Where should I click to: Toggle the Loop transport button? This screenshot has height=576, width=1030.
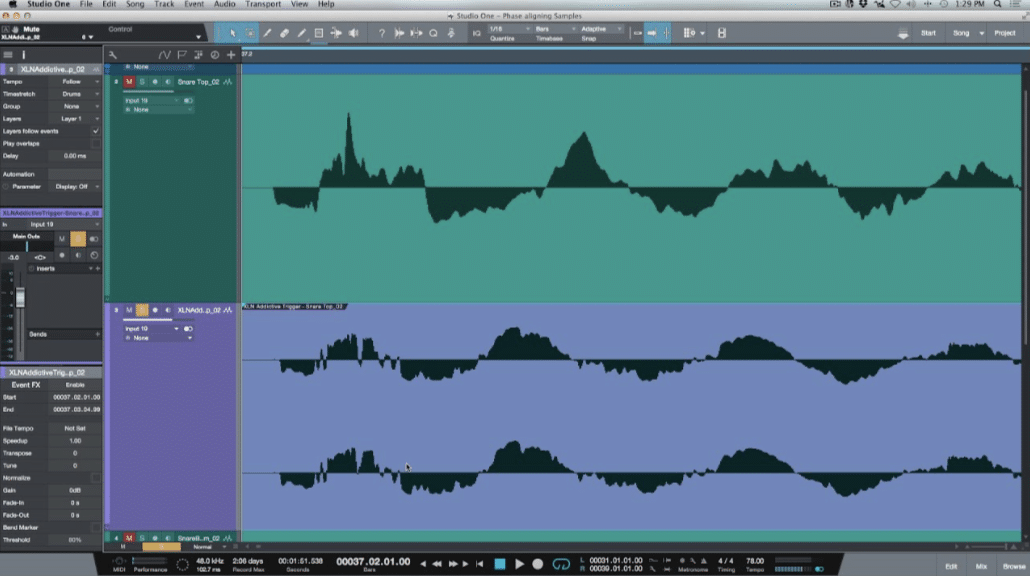561,564
